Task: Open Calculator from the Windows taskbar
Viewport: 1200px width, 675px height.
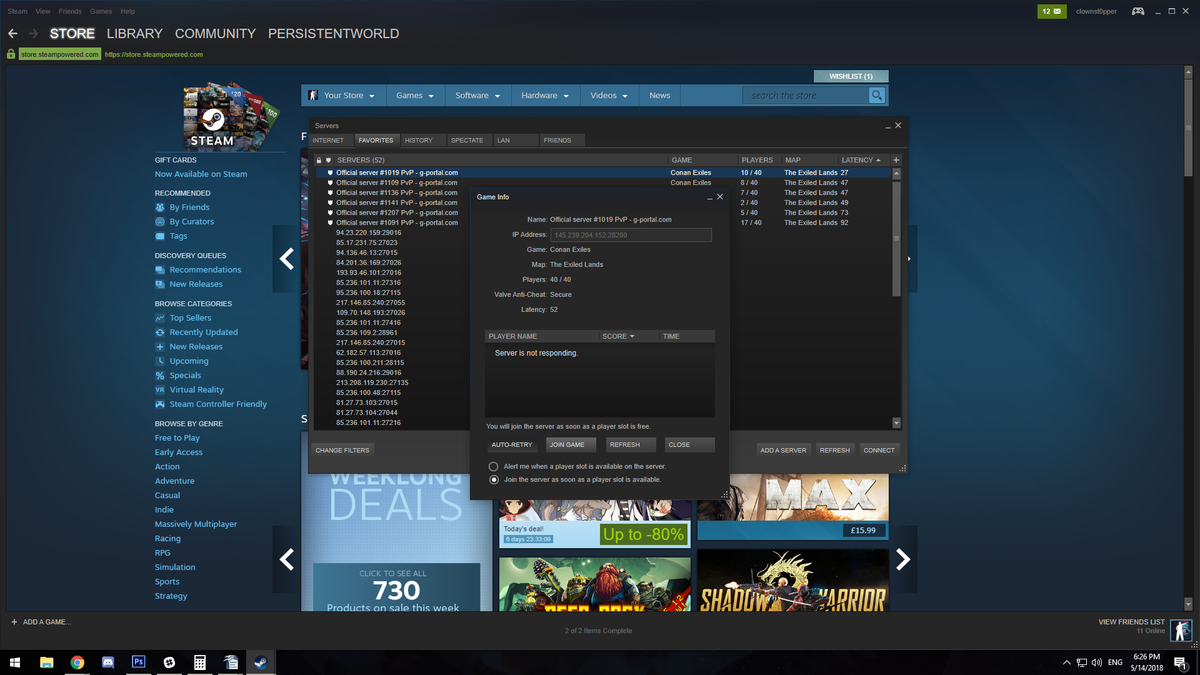Action: coord(200,662)
